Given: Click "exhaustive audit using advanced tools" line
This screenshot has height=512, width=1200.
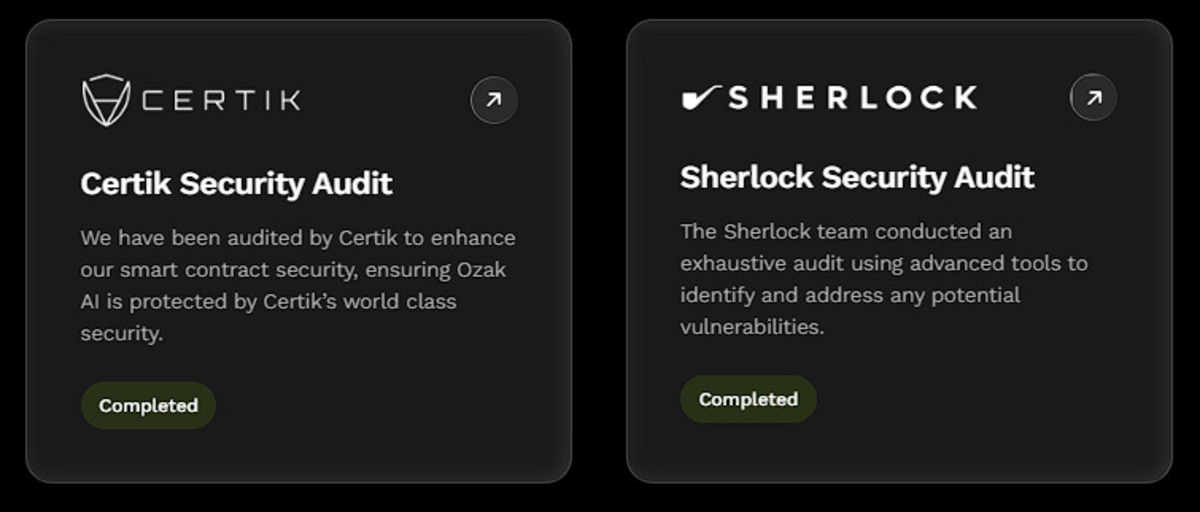Looking at the screenshot, I should point(883,264).
